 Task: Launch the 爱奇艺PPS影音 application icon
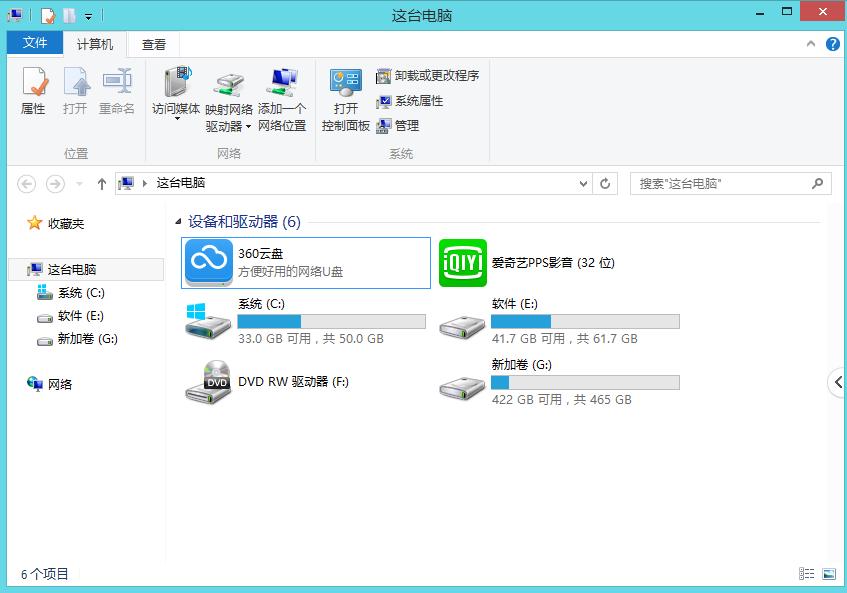462,263
